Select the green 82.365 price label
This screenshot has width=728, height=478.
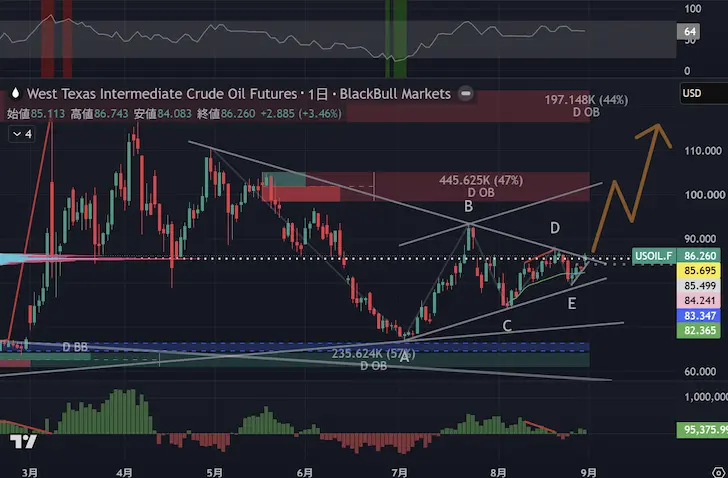click(x=699, y=330)
